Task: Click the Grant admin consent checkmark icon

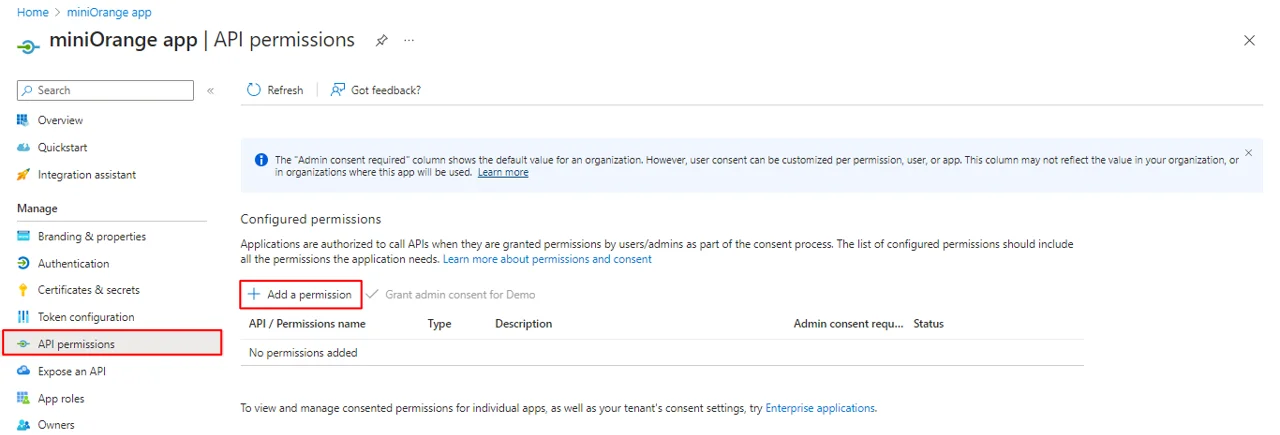Action: point(373,295)
